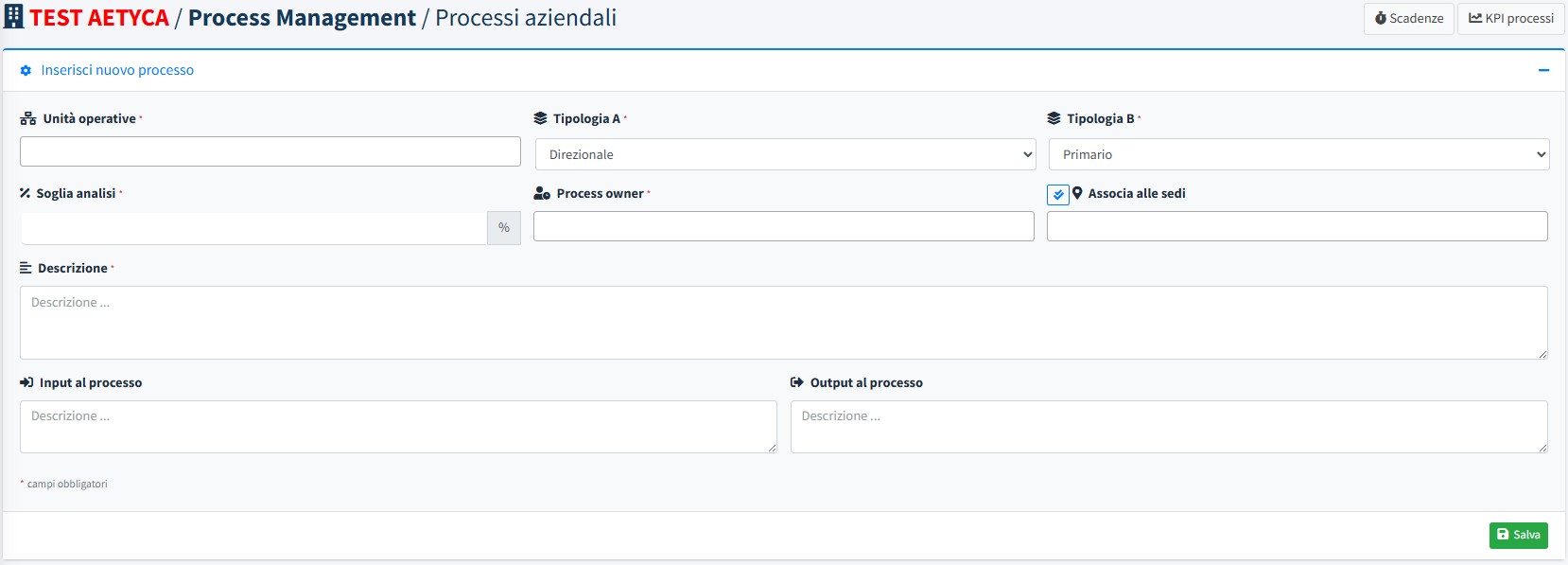The image size is (1568, 565).
Task: Open the Scadenze page
Action: point(1408,18)
